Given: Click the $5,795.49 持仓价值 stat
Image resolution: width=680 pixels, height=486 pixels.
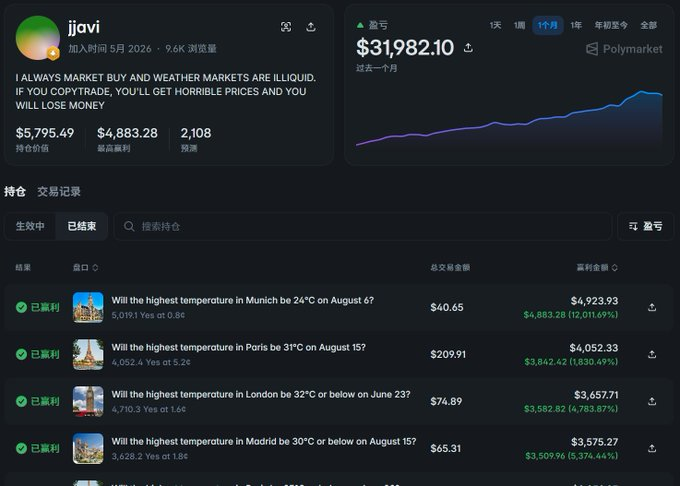Looking at the screenshot, I should pyautogui.click(x=45, y=139).
